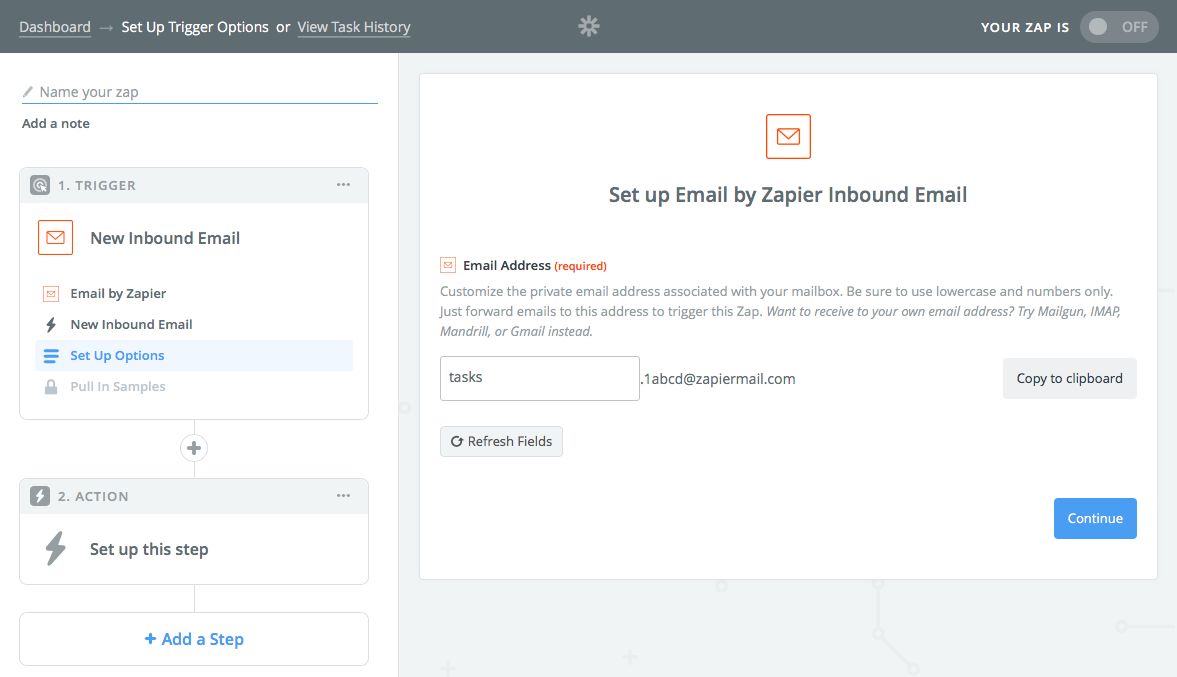Click the plus circle between trigger and action
The width and height of the screenshot is (1177, 677).
194,448
